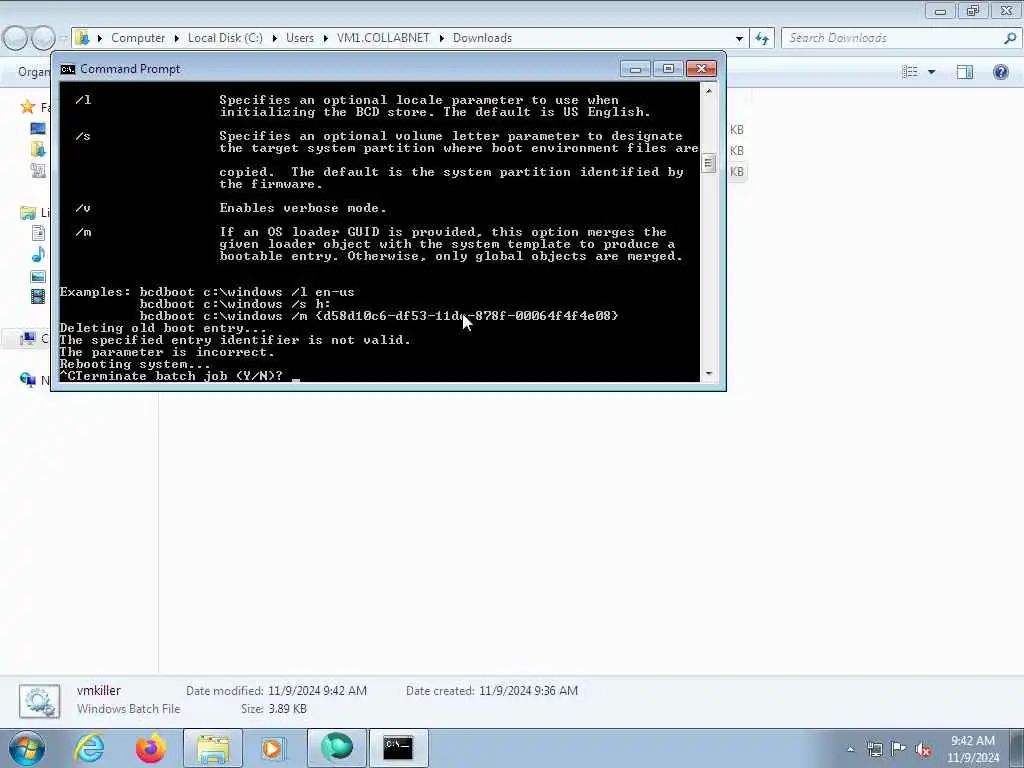The width and height of the screenshot is (1024, 768).
Task: Launch Internet Explorer from the taskbar
Action: pos(89,748)
